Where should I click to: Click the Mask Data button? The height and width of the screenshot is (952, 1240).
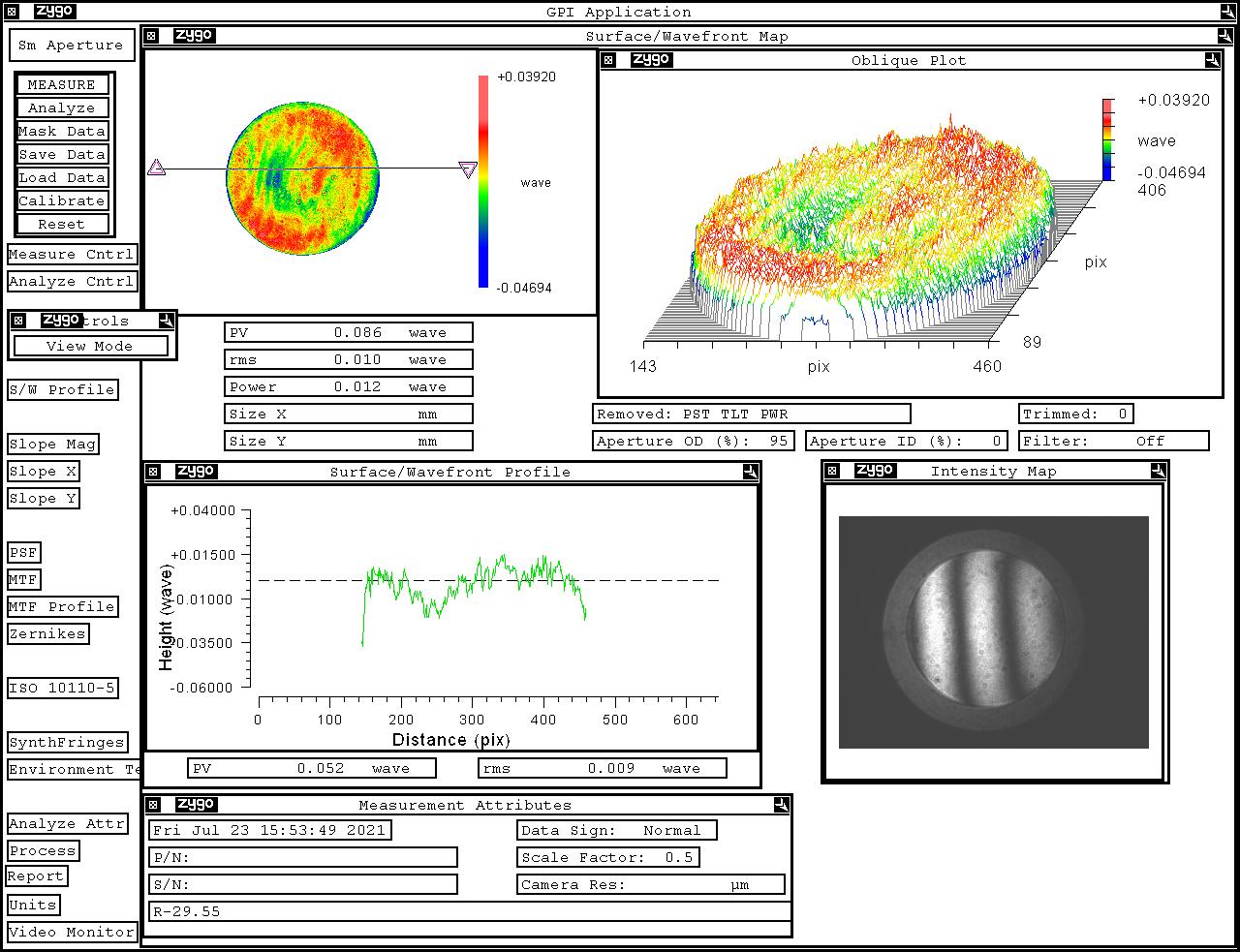(62, 131)
